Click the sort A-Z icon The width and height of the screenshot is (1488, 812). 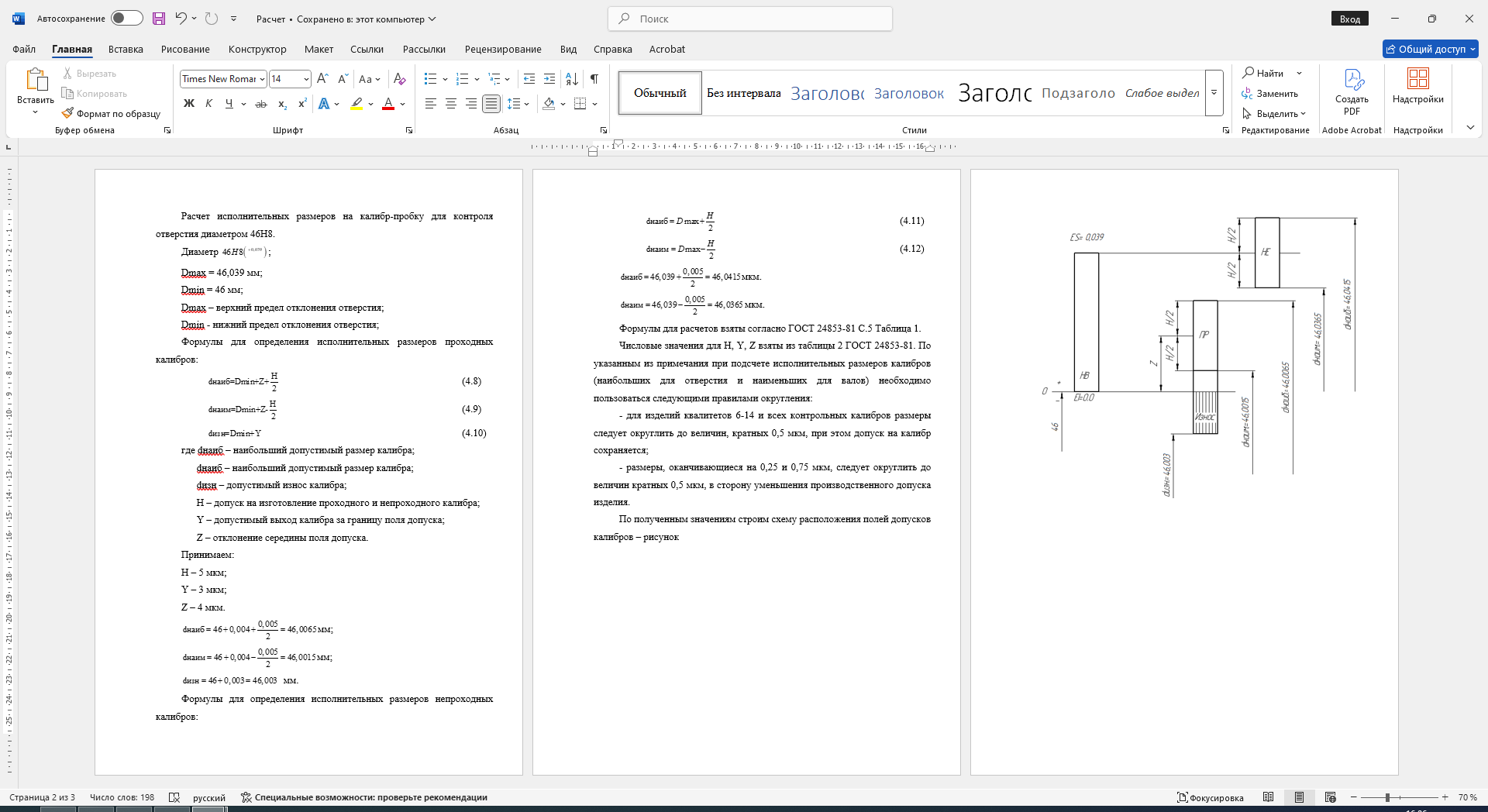[x=572, y=79]
